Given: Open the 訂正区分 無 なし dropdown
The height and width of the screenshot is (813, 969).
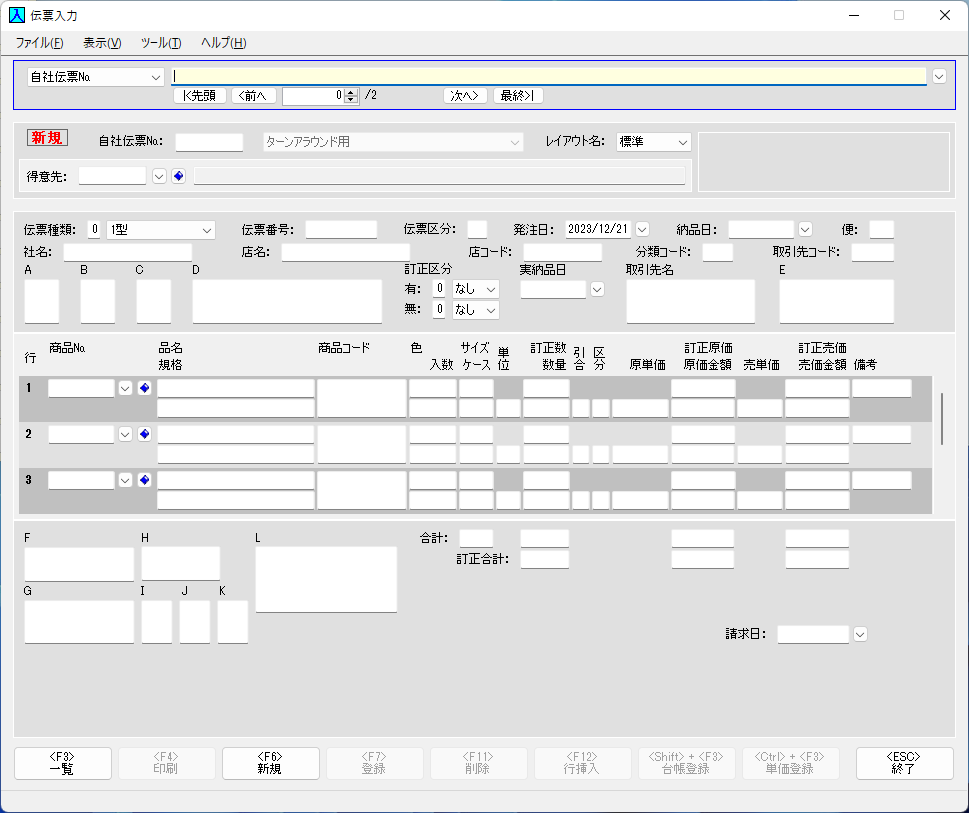Looking at the screenshot, I should tap(475, 310).
